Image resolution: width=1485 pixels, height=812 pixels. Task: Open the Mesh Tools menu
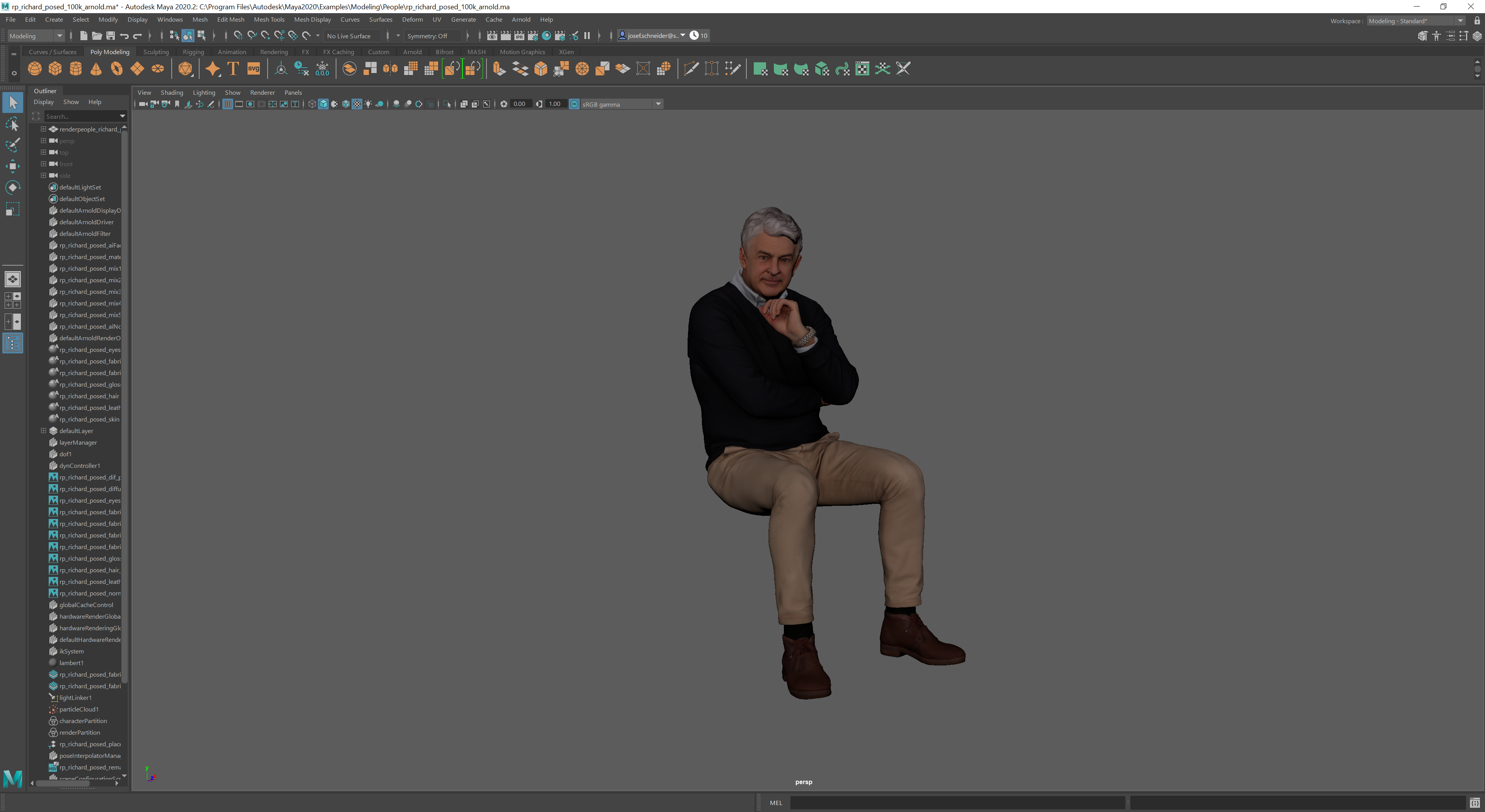(x=269, y=20)
